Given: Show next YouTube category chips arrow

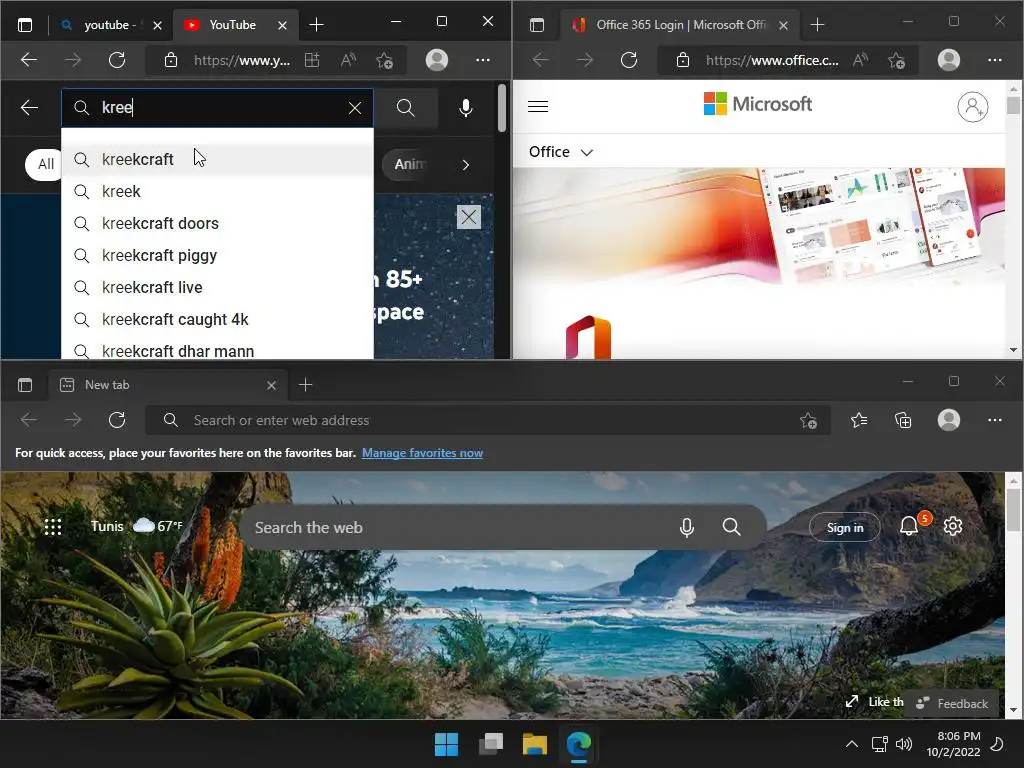Looking at the screenshot, I should coord(466,165).
